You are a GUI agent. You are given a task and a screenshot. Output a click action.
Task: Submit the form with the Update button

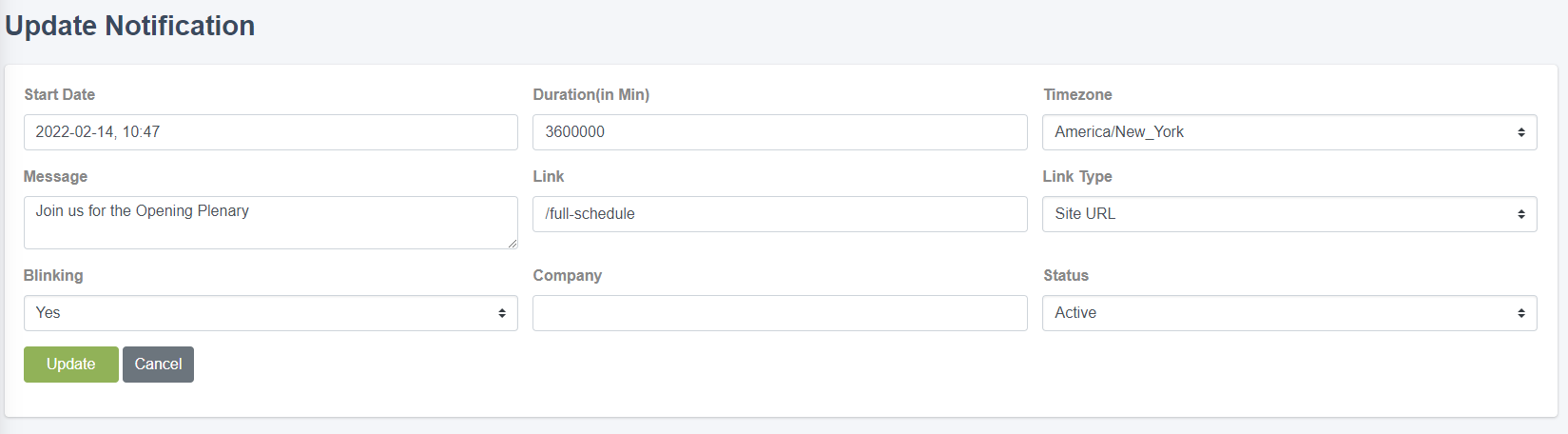71,365
